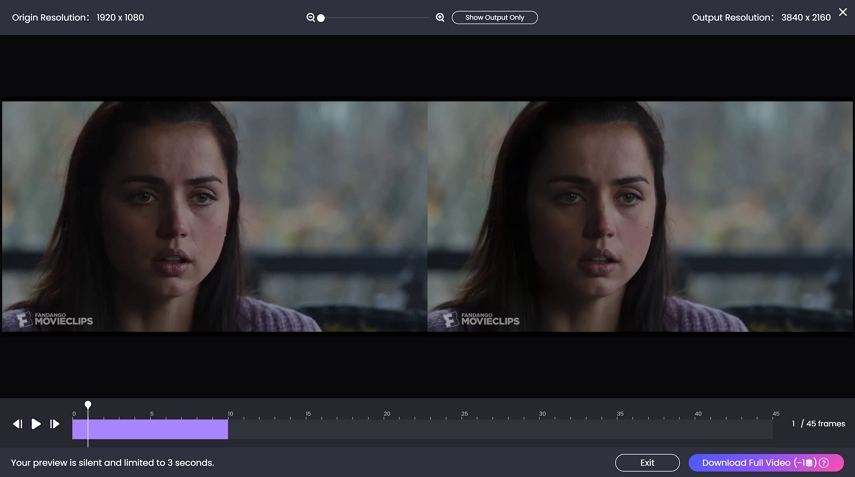Viewport: 855px width, 477px height.
Task: Click the credit coin icon in Download button
Action: (x=810, y=463)
